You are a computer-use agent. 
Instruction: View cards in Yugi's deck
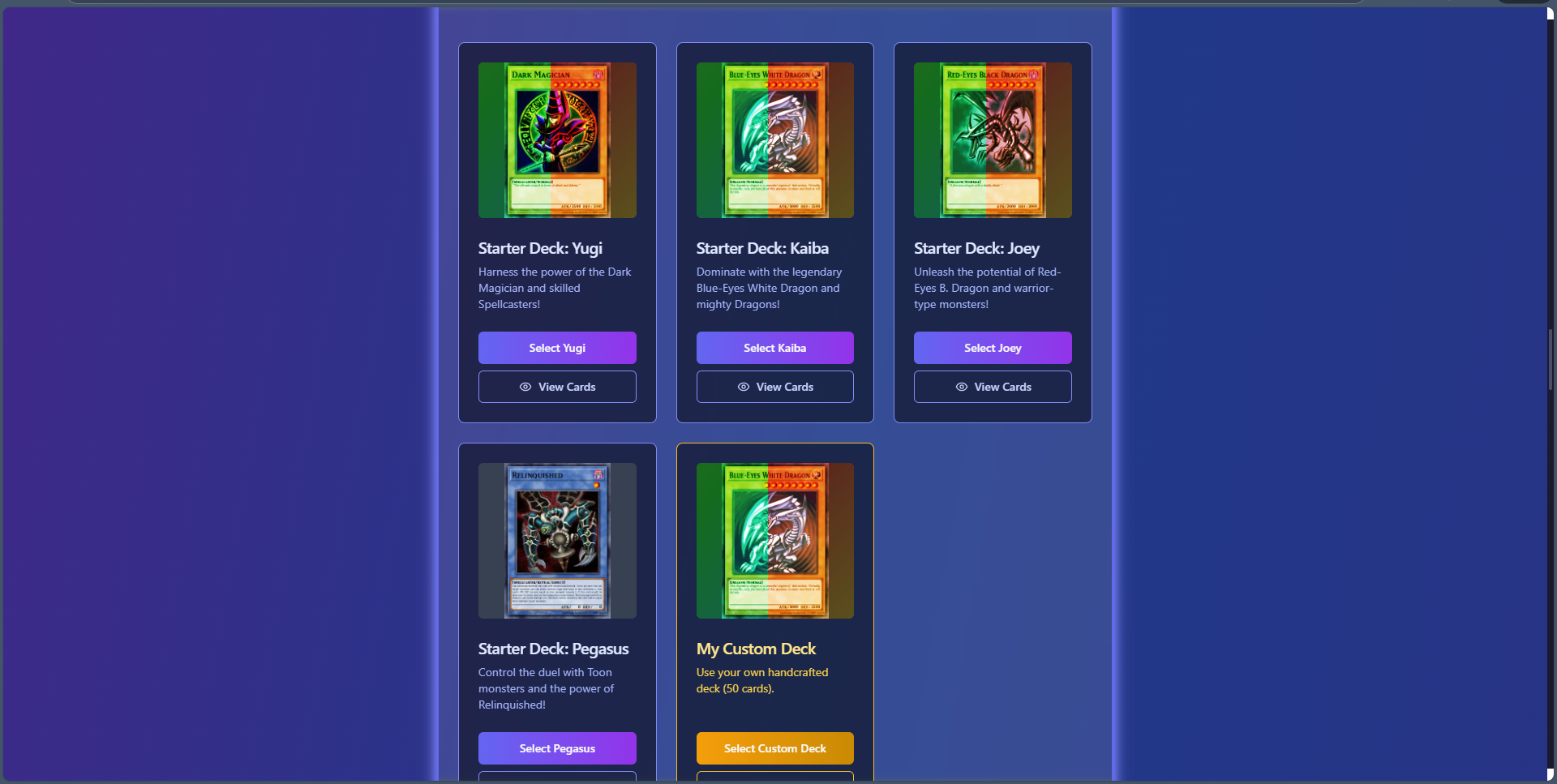tap(557, 387)
